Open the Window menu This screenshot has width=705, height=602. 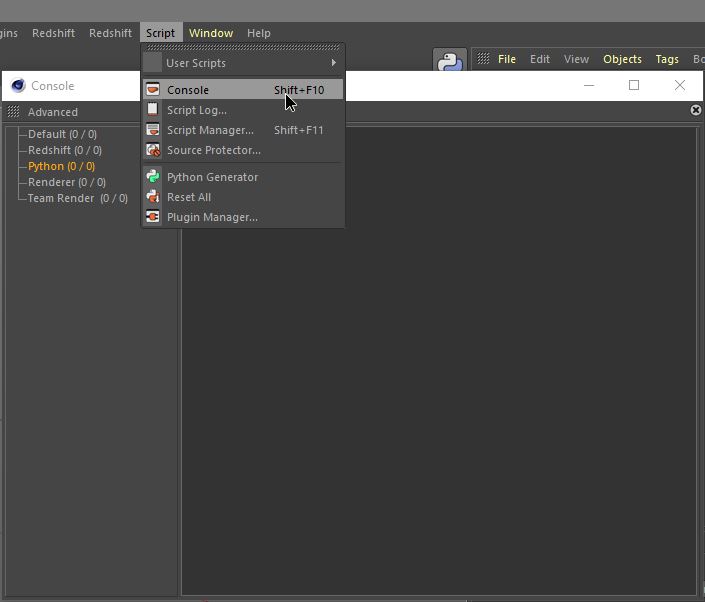pos(210,33)
